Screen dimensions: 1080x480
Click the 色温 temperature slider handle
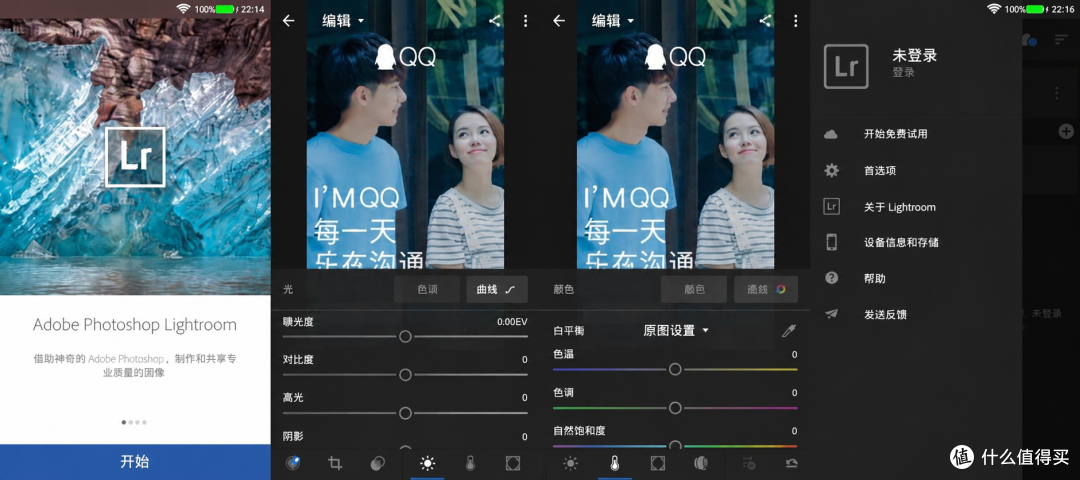675,369
